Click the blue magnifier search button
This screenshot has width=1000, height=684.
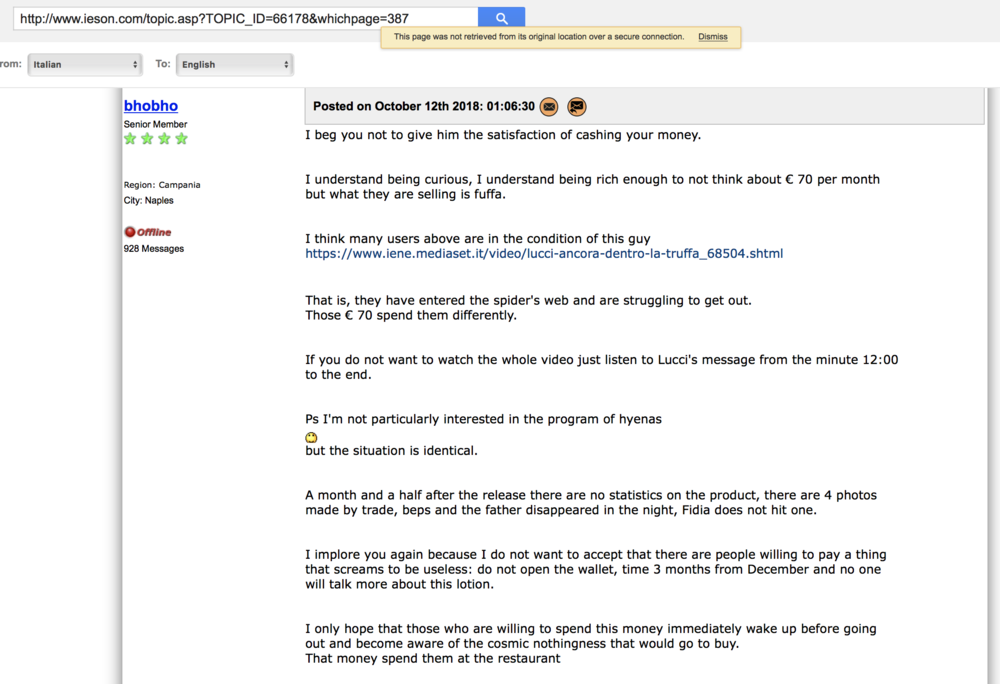click(x=501, y=18)
